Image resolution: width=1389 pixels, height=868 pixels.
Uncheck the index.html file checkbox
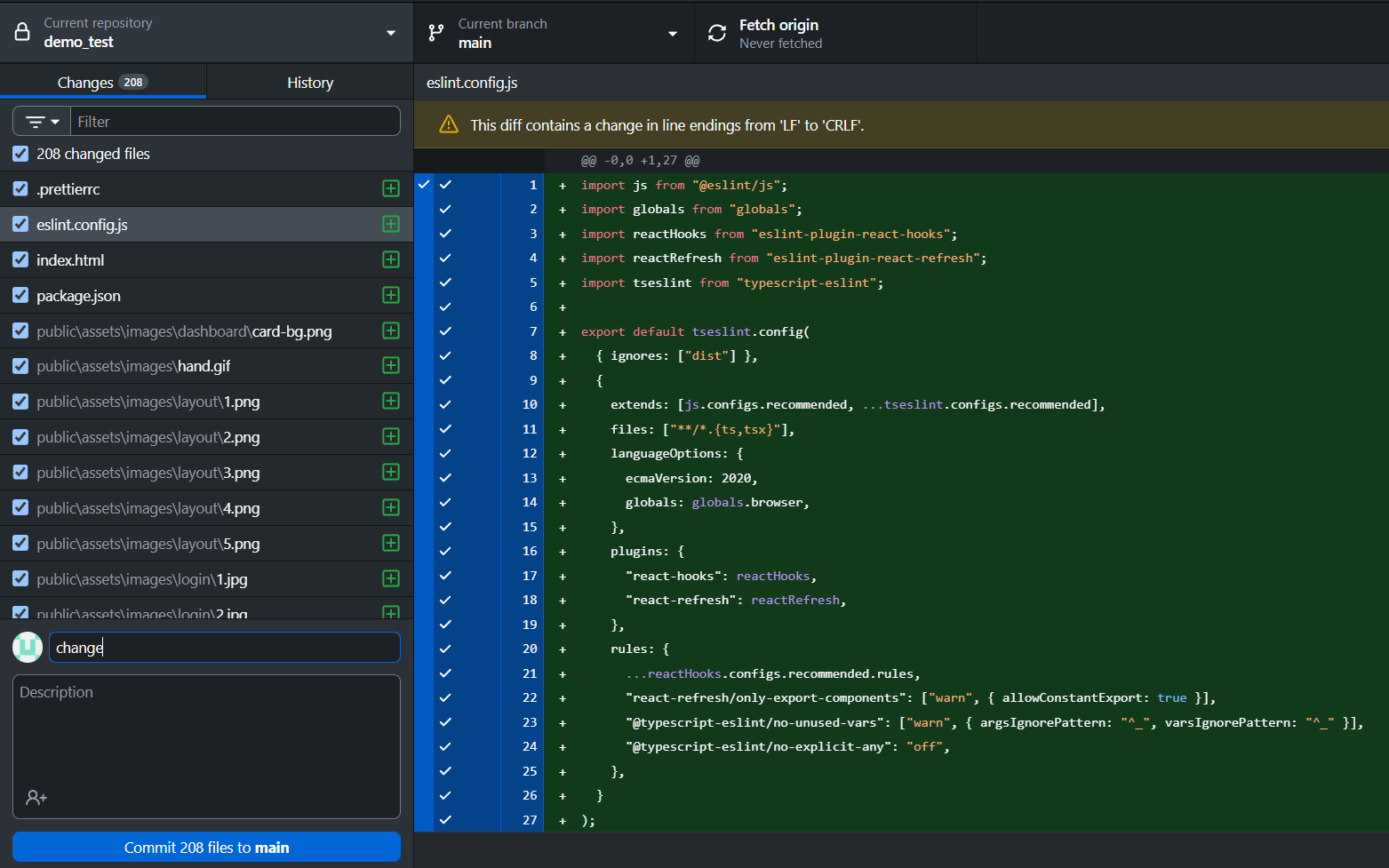tap(20, 259)
